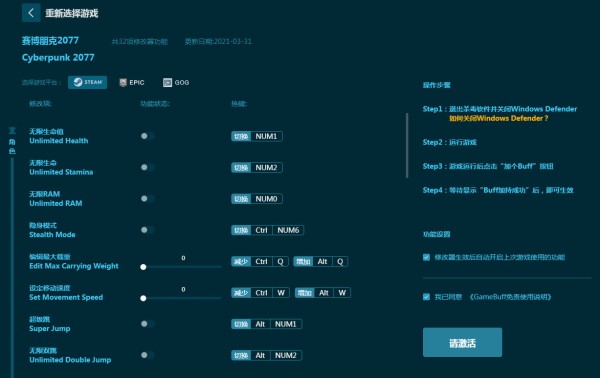Toggle Unlimited Health on

click(147, 136)
